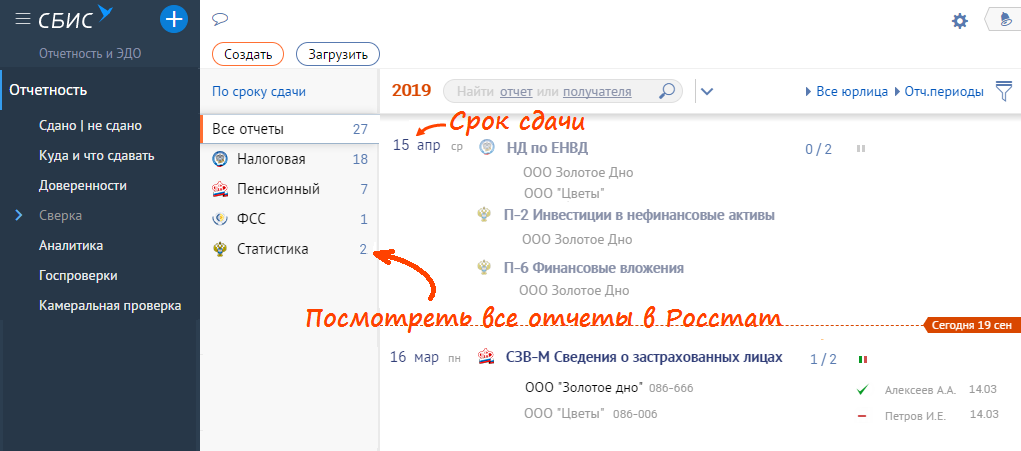Focus the Найти отчет search field
Viewport: 1021px width, 451px height.
[x=563, y=92]
